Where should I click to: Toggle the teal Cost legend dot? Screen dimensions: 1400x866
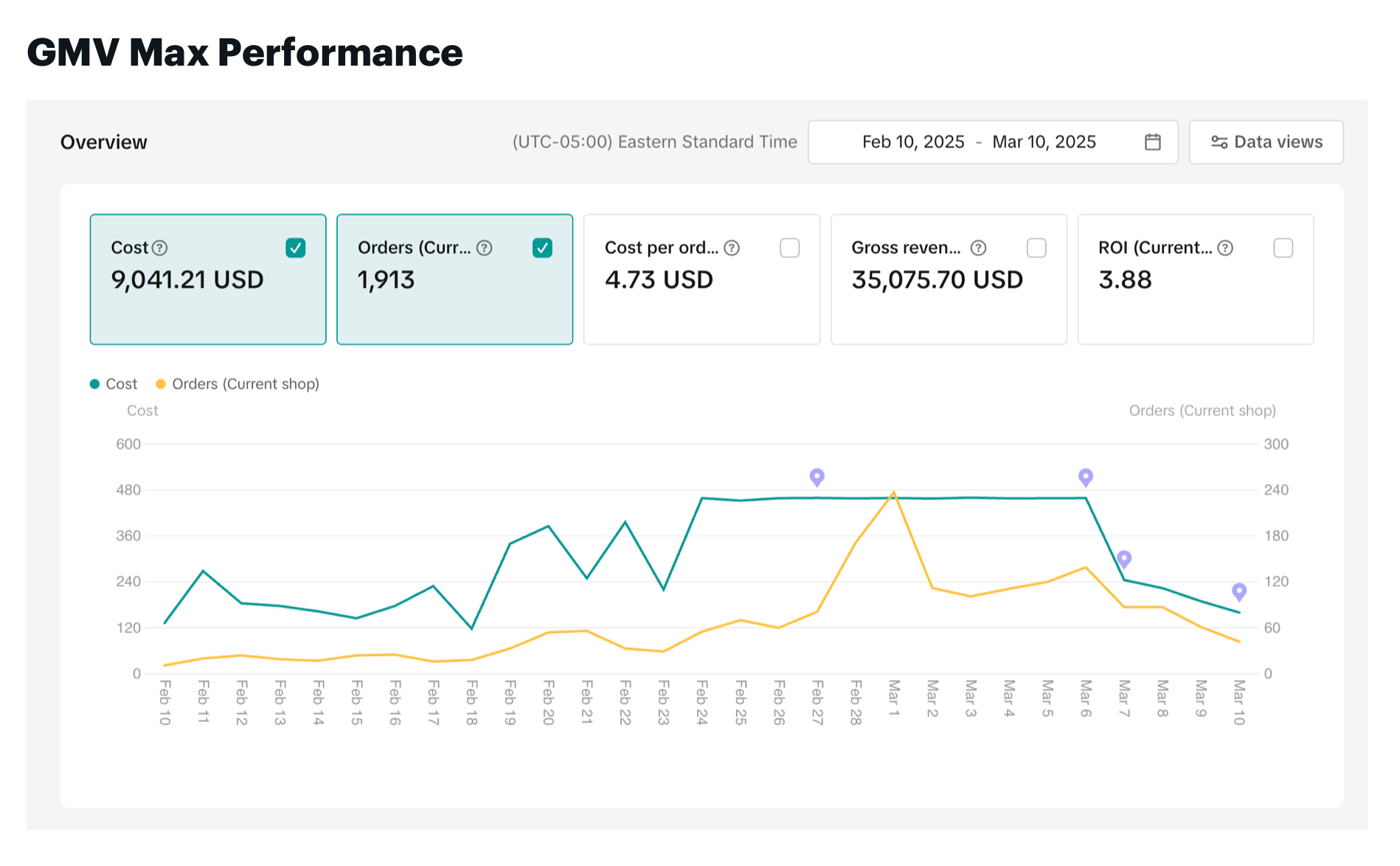(x=94, y=384)
